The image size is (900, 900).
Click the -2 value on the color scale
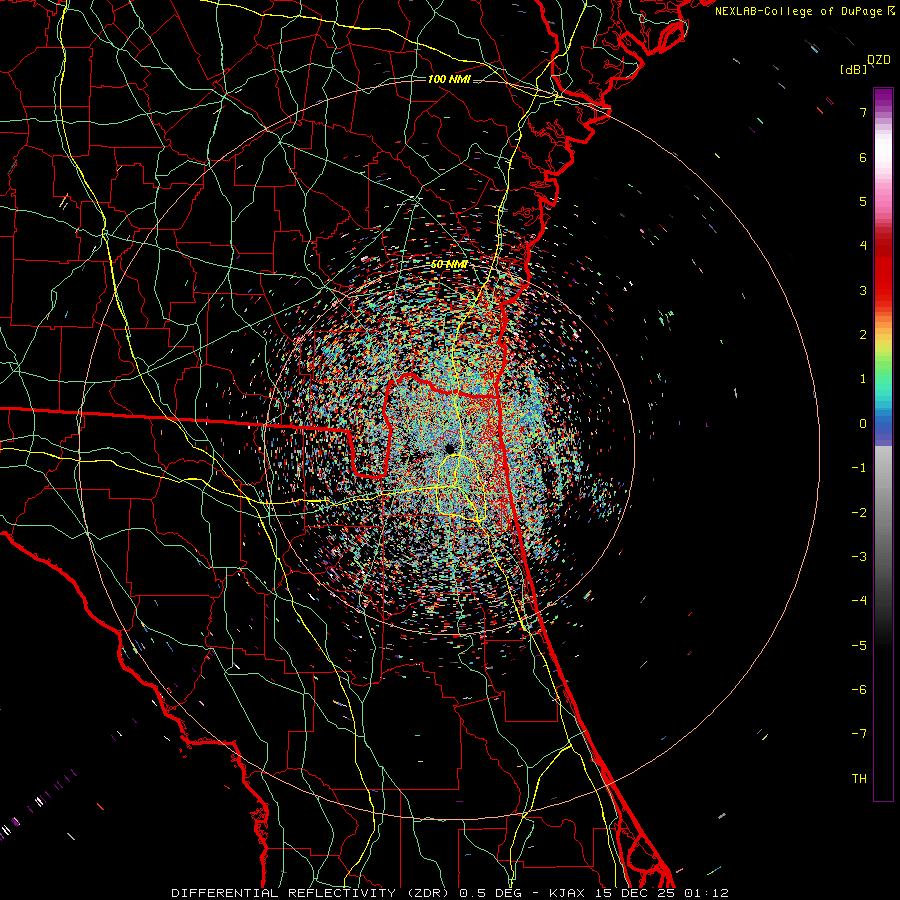859,513
